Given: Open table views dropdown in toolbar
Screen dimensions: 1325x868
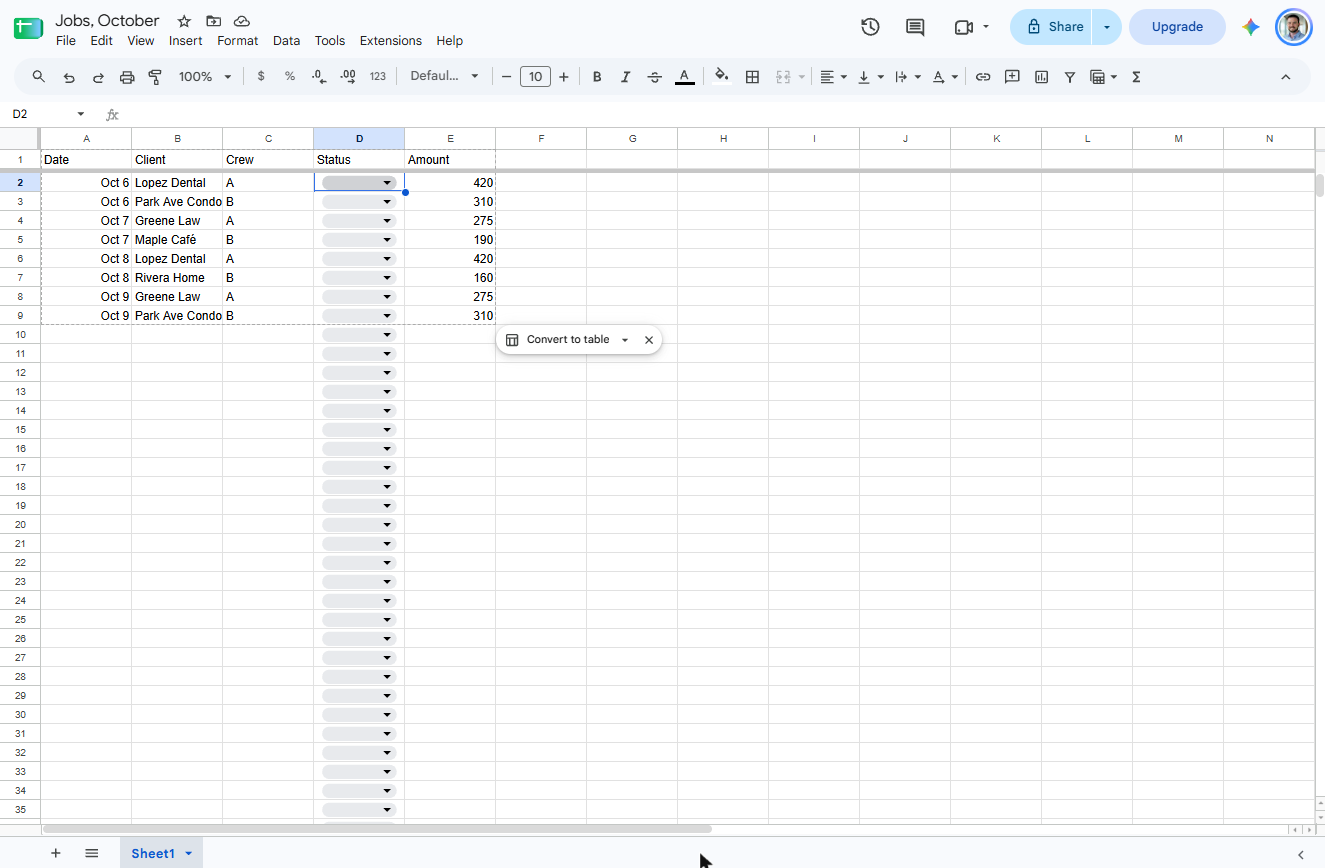Looking at the screenshot, I should 1103,77.
